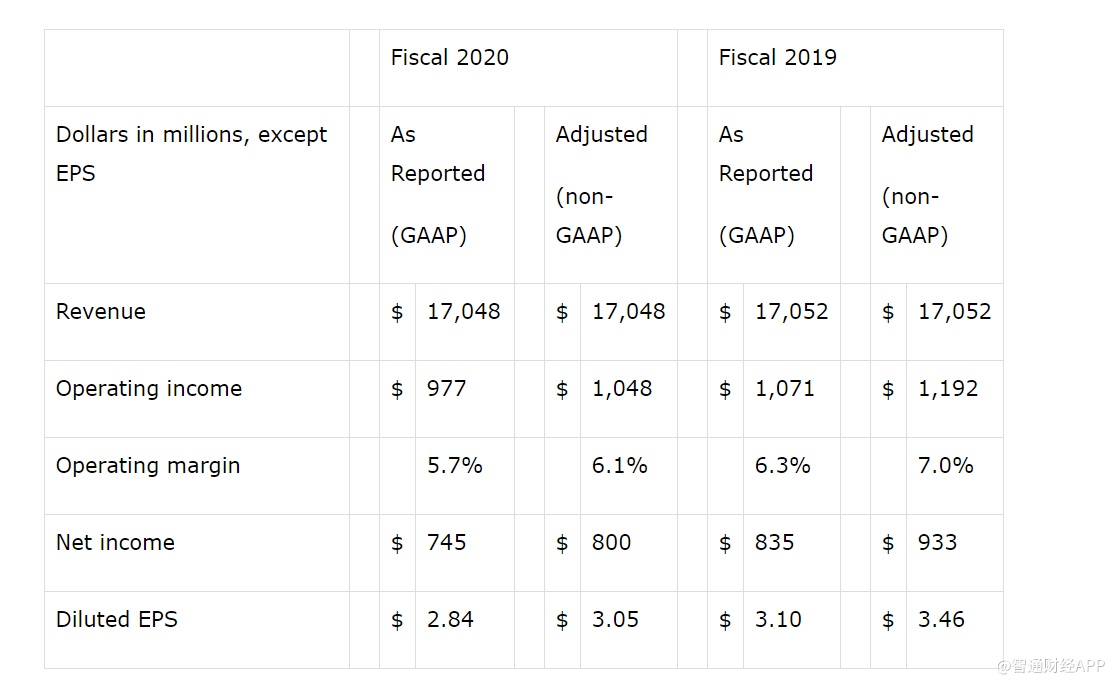The width and height of the screenshot is (1115, 685).
Task: Click the 3.46 diluted EPS value
Action: pyautogui.click(x=942, y=620)
